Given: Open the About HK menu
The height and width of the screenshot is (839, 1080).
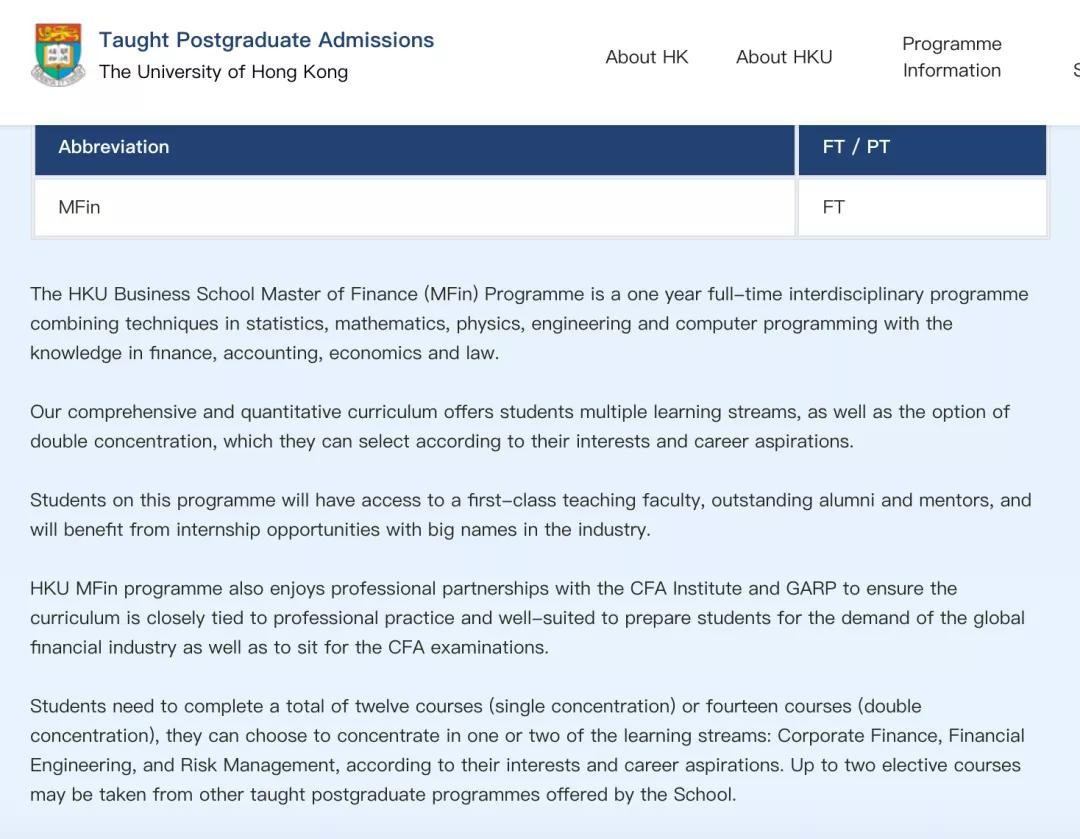Looking at the screenshot, I should [x=647, y=57].
